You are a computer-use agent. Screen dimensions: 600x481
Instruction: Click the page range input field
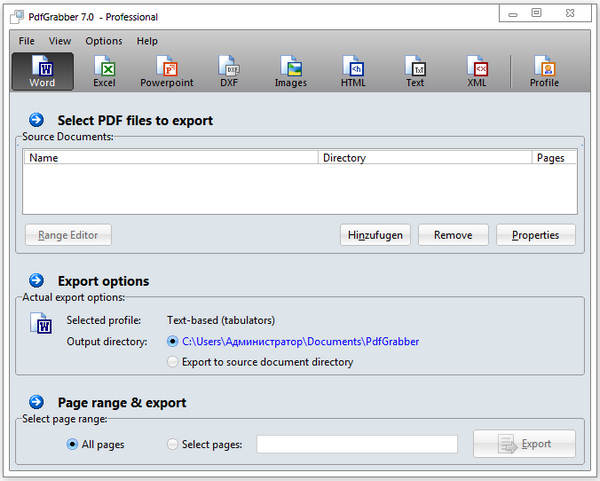tap(357, 444)
